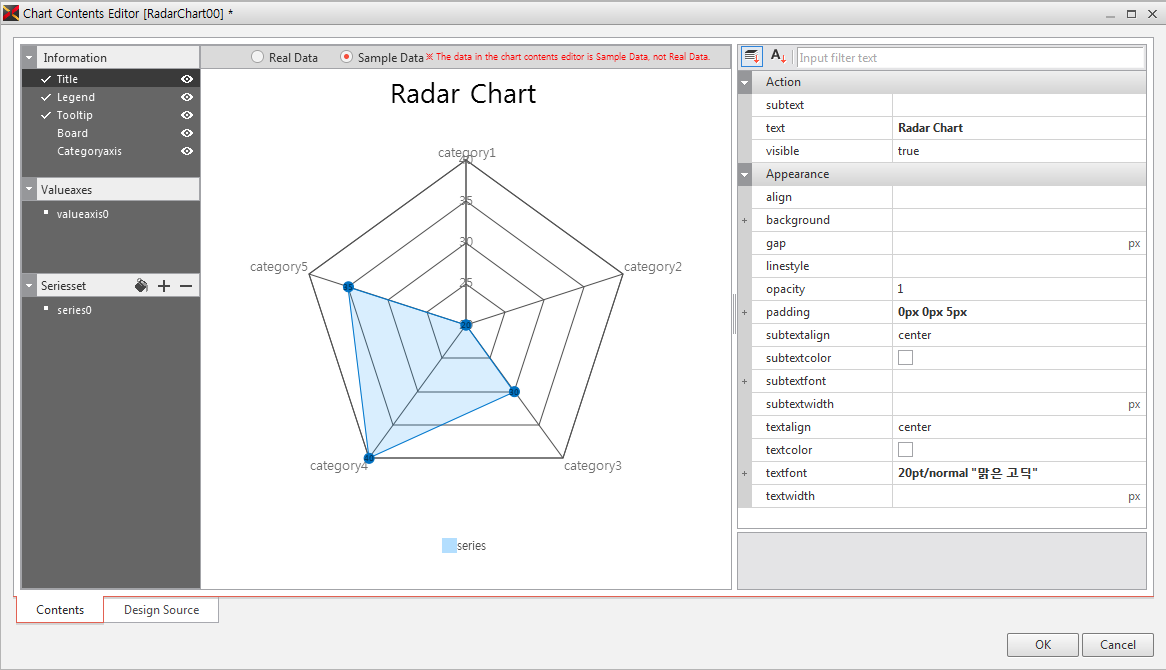
Task: Hide the Legend using its eye icon
Action: tap(187, 97)
